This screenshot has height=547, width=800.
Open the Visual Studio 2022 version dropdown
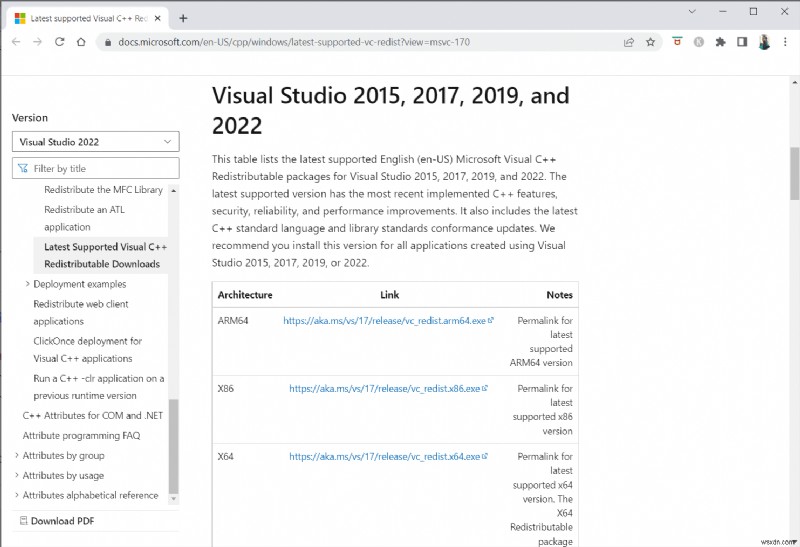coord(95,142)
